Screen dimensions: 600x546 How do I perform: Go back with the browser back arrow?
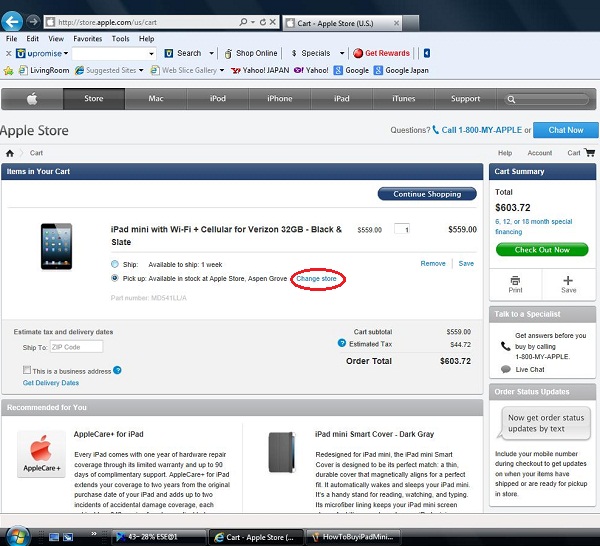[x=12, y=21]
